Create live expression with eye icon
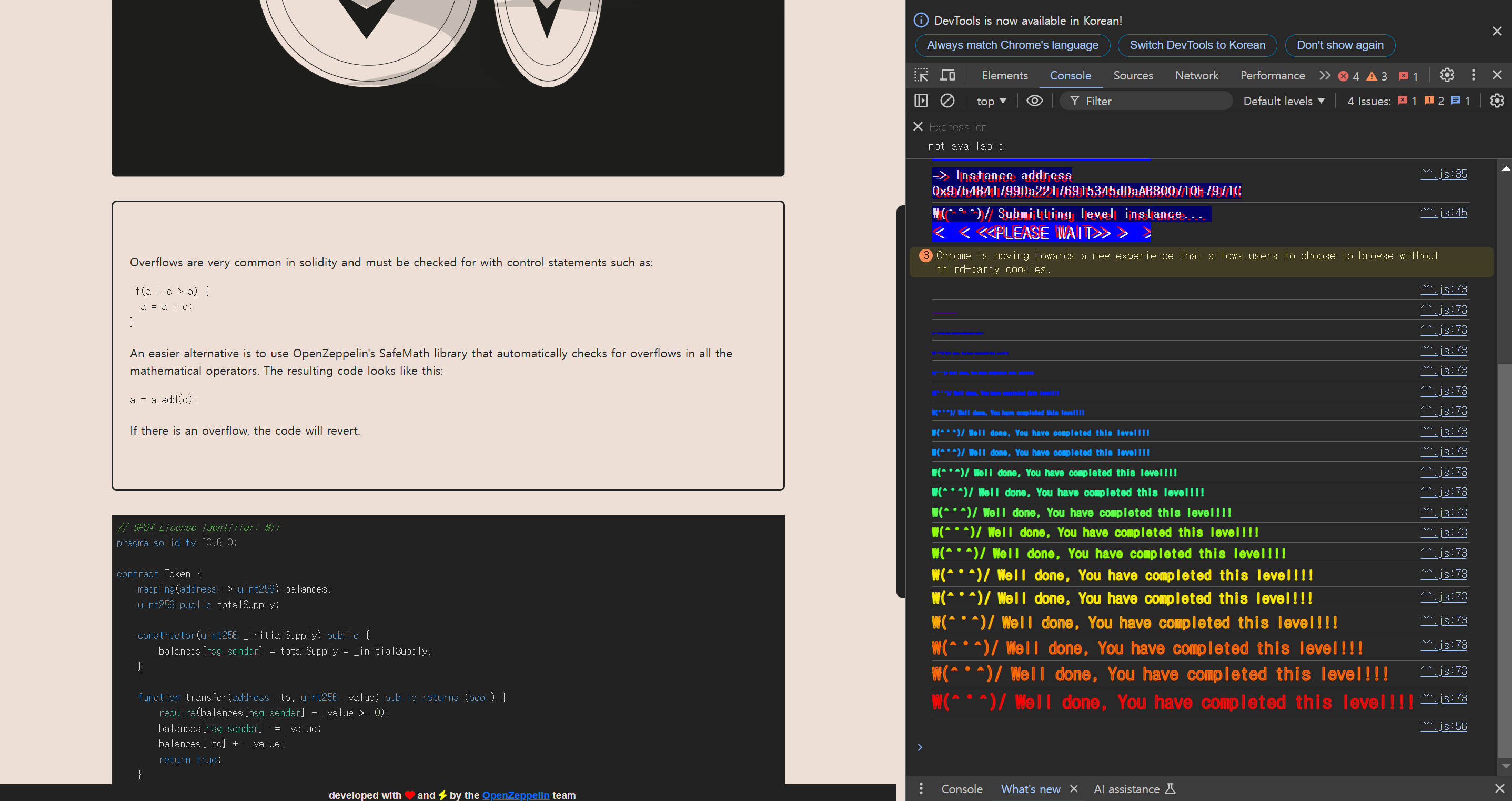This screenshot has height=801, width=1512. coord(1034,101)
